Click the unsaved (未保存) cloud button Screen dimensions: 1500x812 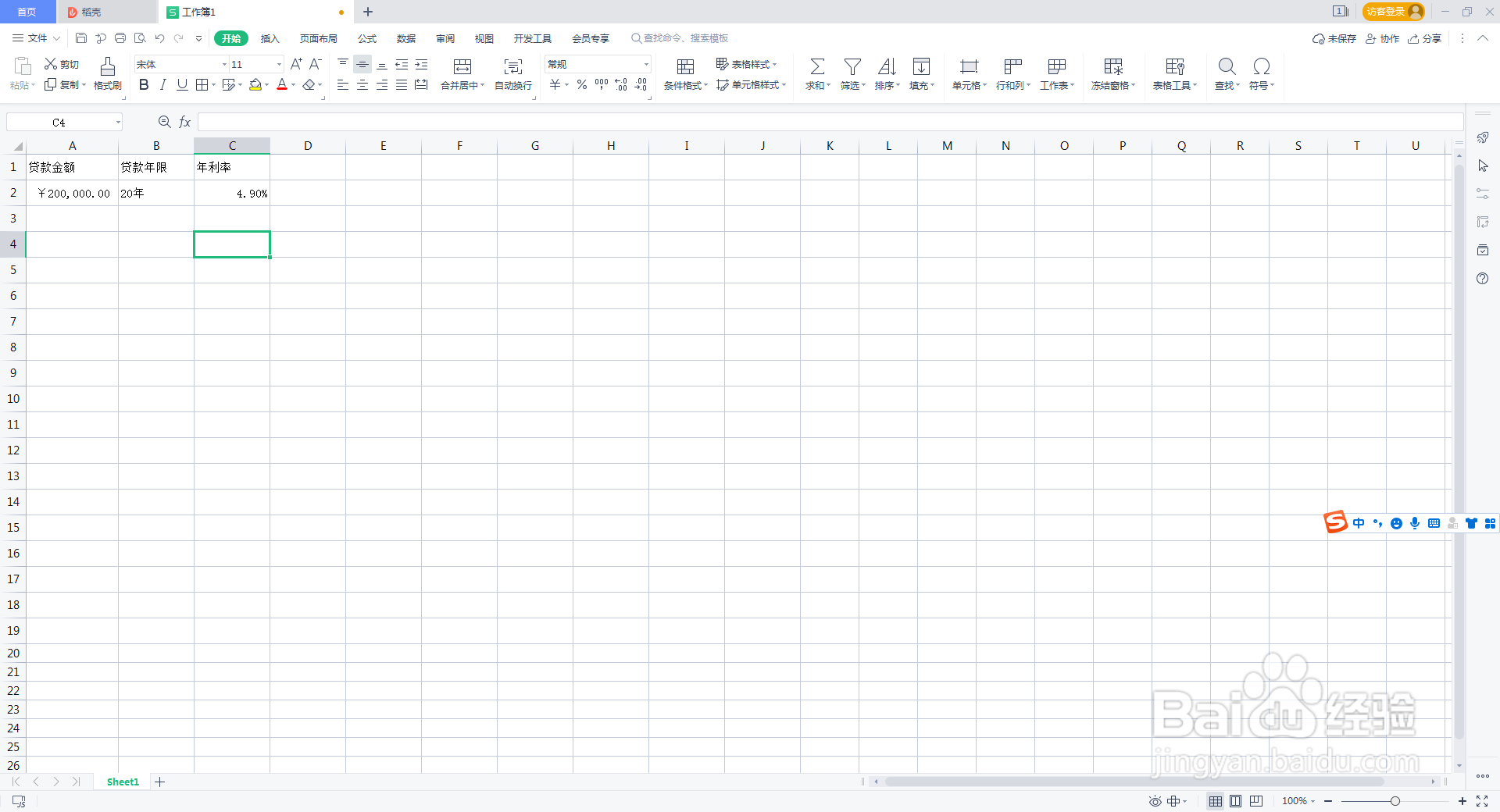tap(1334, 38)
